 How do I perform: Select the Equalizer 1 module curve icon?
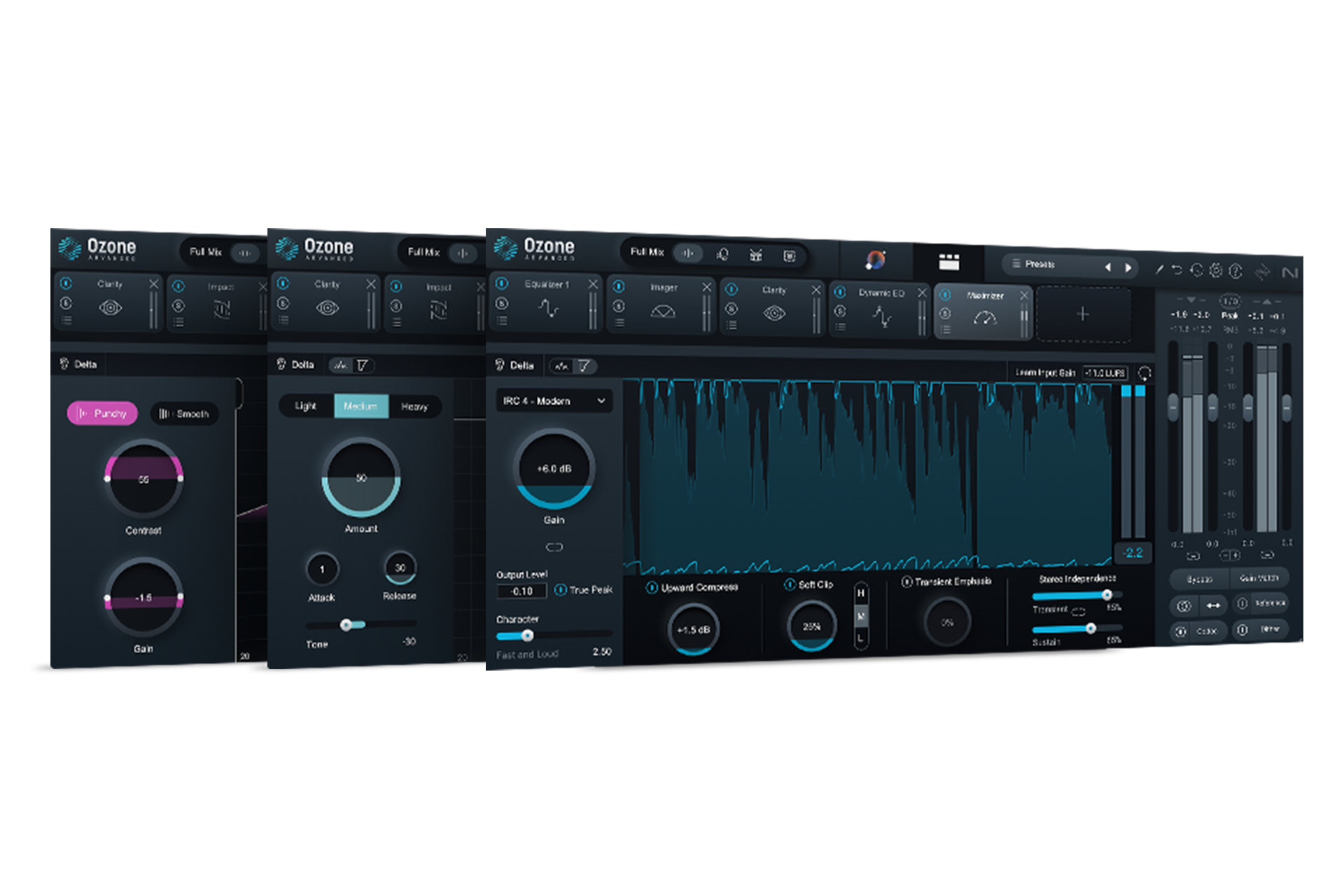pos(548,308)
